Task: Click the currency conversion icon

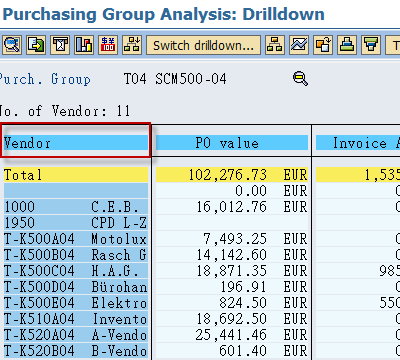Action: tap(108, 45)
